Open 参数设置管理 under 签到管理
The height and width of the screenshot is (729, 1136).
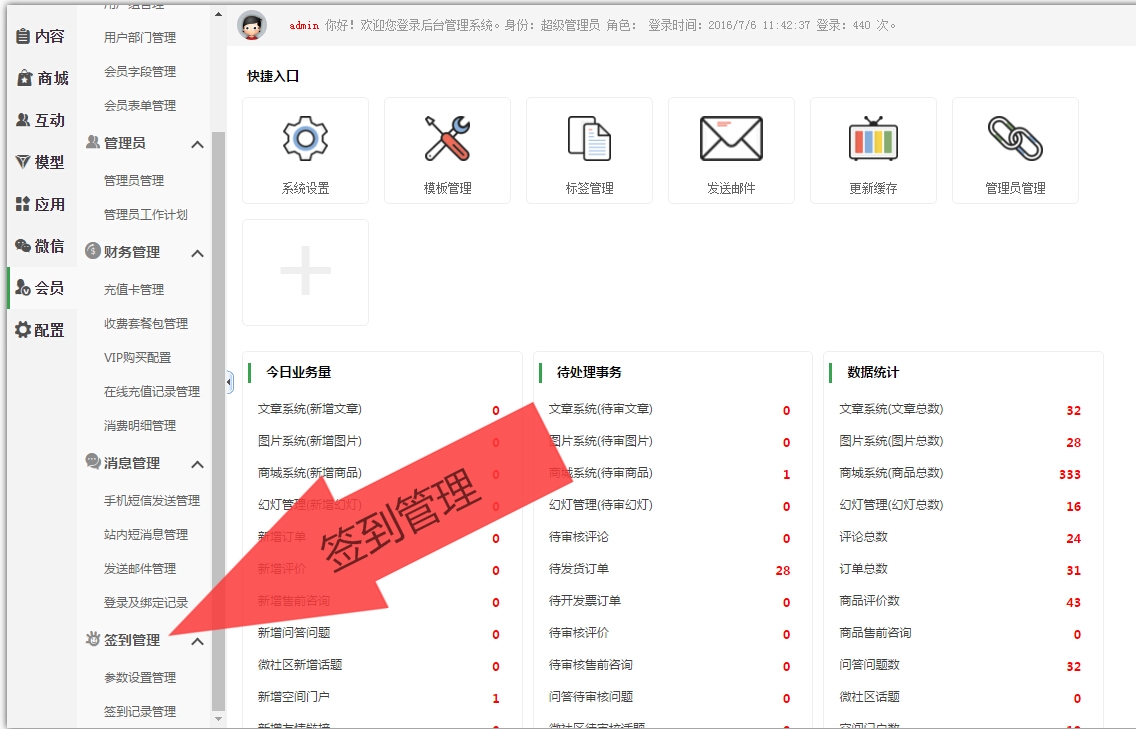[140, 678]
